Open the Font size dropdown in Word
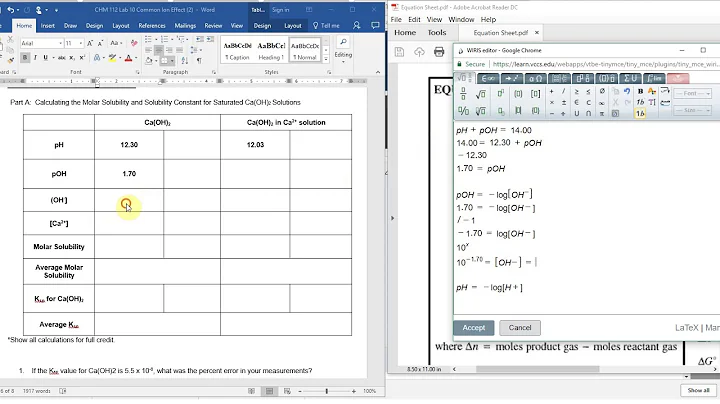This screenshot has height=404, width=720. click(81, 43)
